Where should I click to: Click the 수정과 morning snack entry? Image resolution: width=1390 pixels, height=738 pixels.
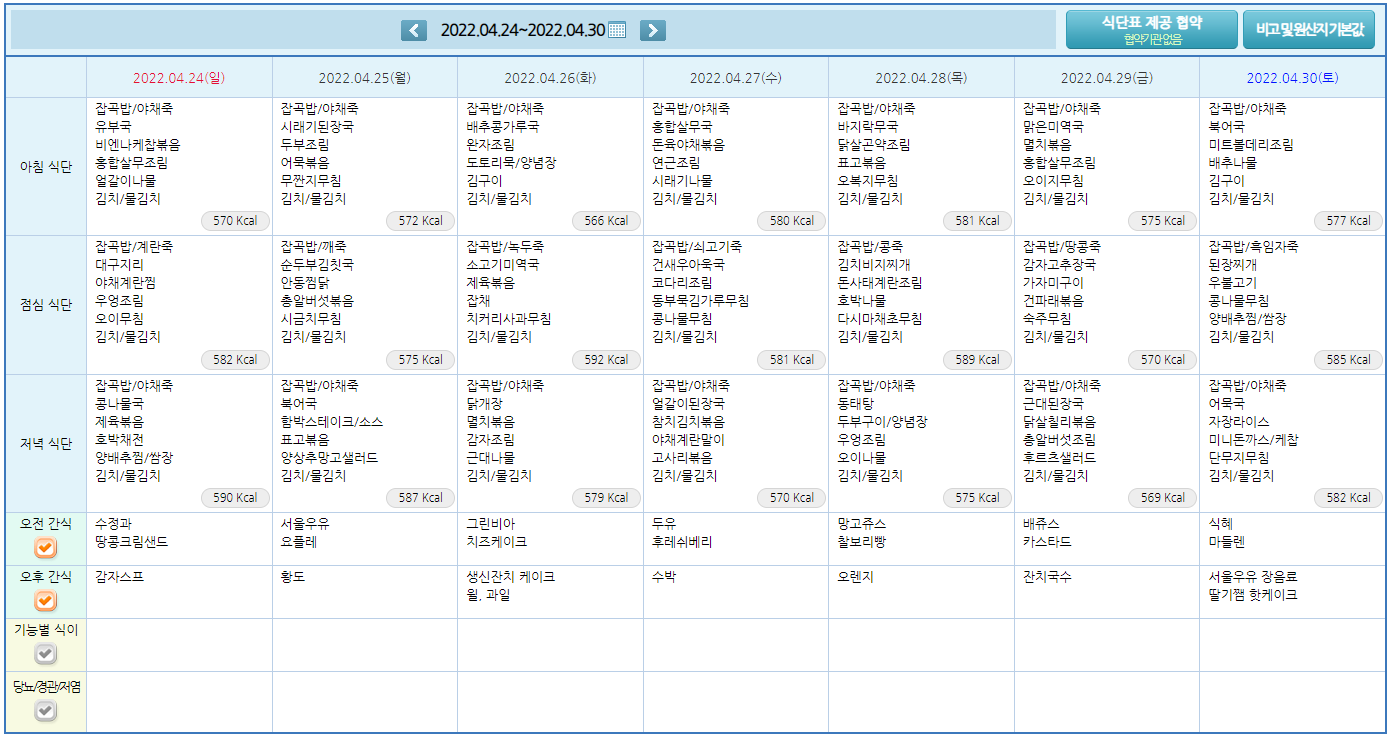tap(113, 524)
